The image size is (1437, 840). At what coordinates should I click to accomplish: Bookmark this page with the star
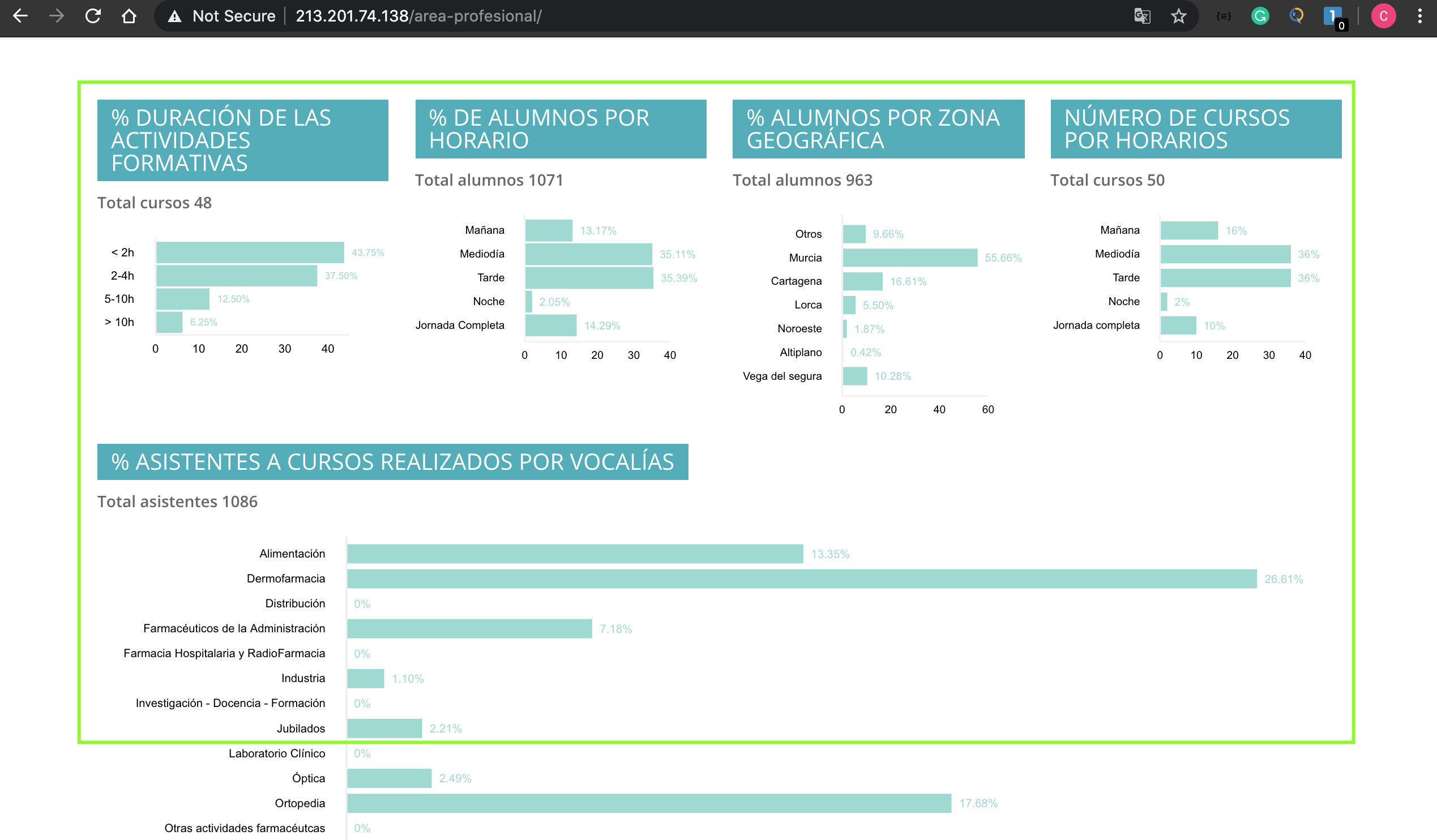point(1179,16)
